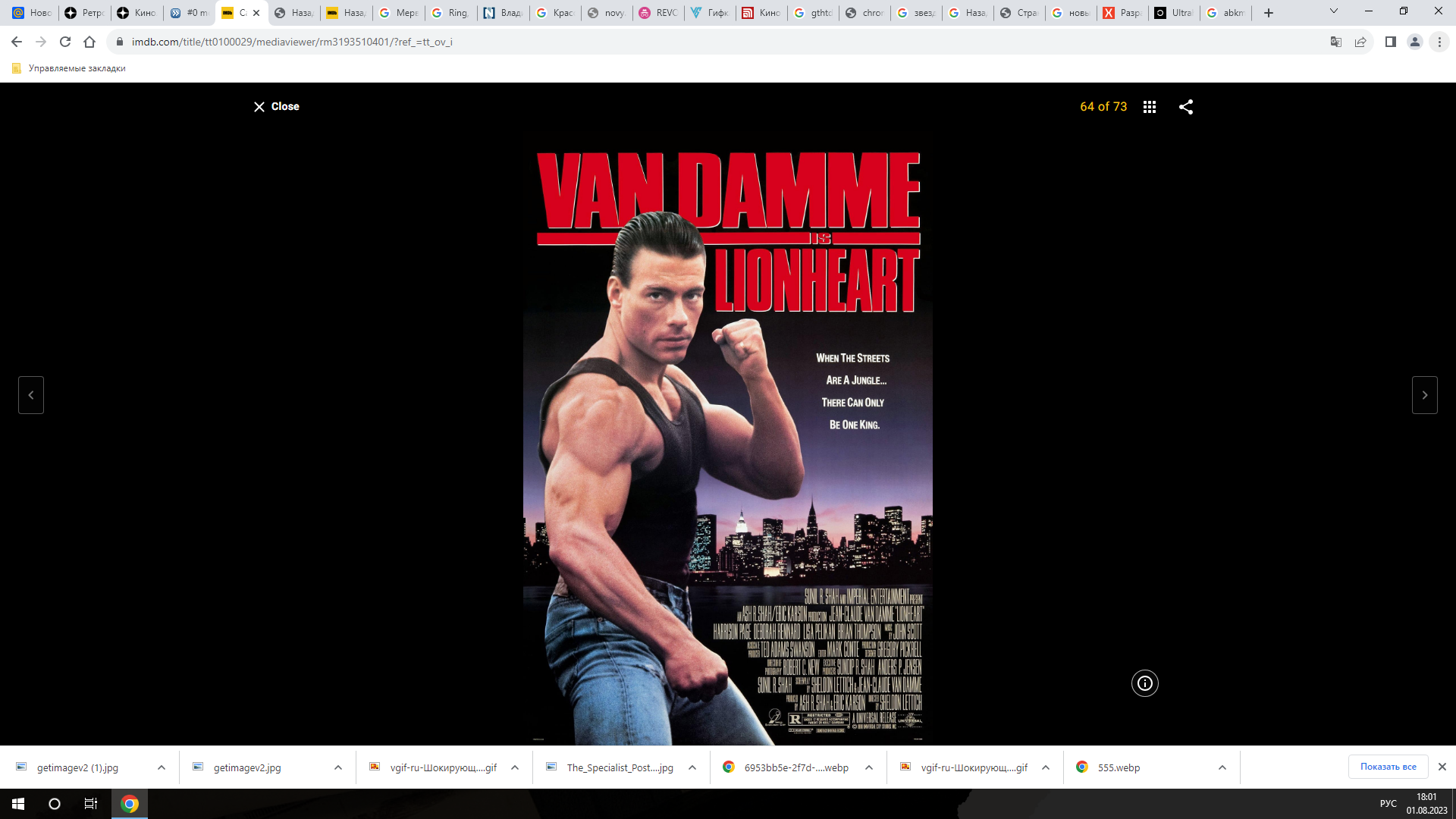Close the active IMDb tab

click(256, 13)
